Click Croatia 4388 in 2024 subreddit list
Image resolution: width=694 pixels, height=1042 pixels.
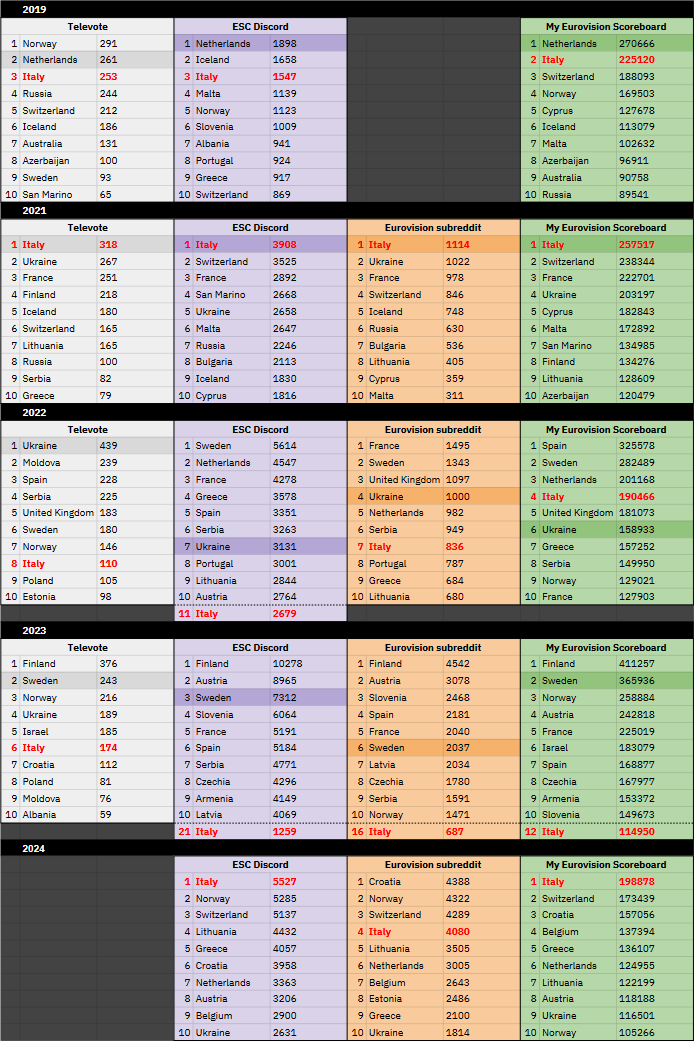433,882
